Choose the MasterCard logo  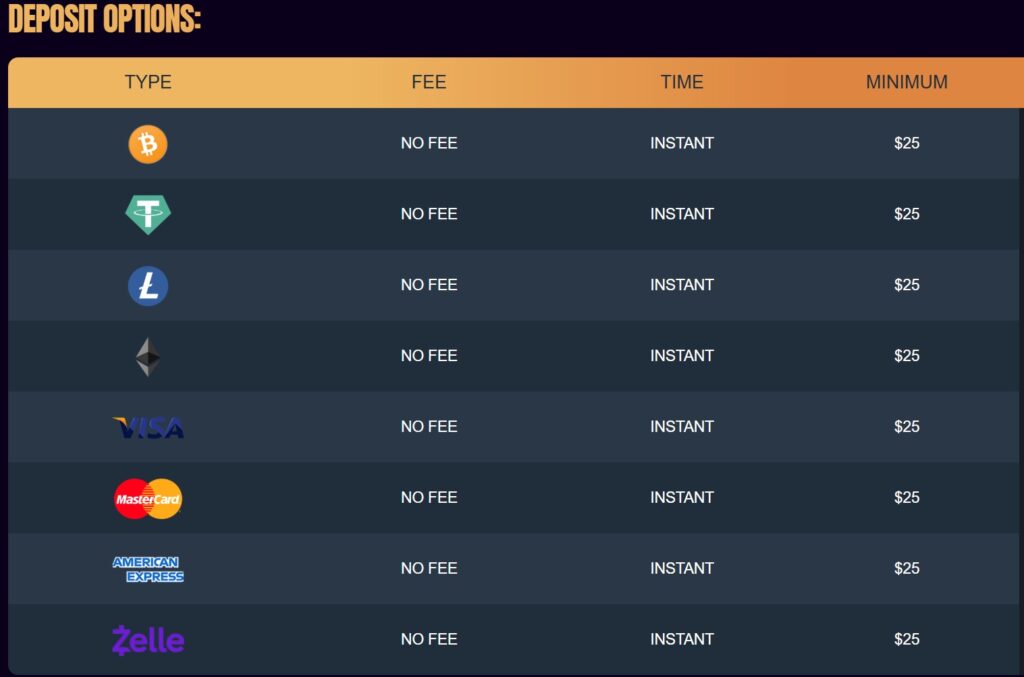tap(148, 499)
